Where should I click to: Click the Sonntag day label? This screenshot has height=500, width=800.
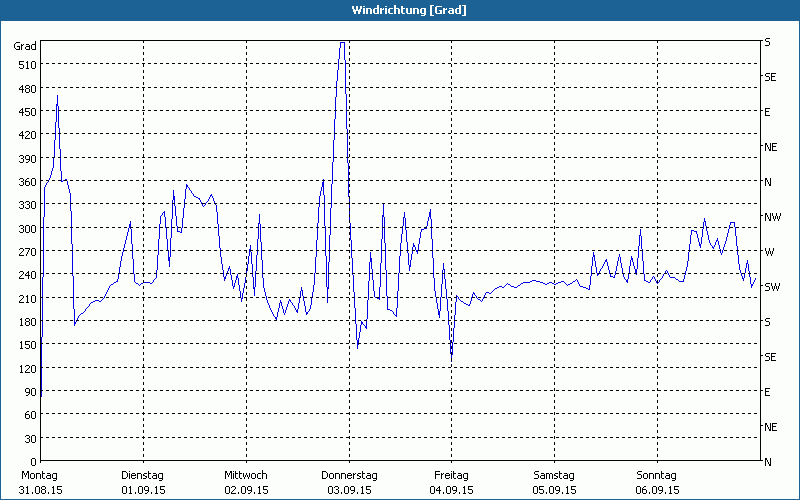click(x=657, y=476)
